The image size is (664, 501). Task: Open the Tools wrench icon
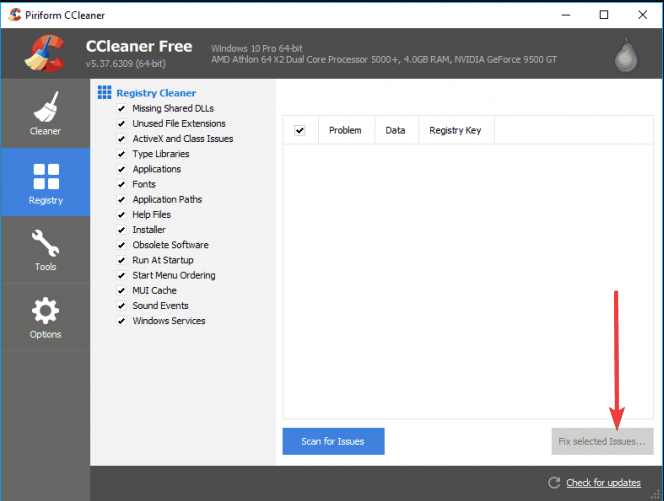point(46,243)
